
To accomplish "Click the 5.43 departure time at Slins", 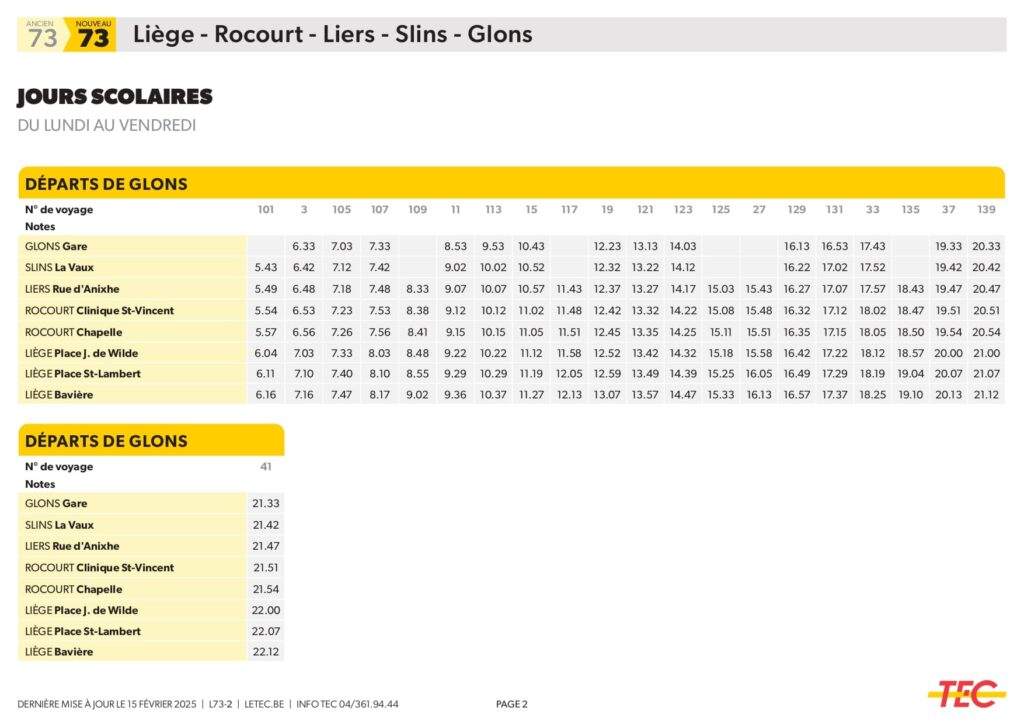I will [x=265, y=267].
